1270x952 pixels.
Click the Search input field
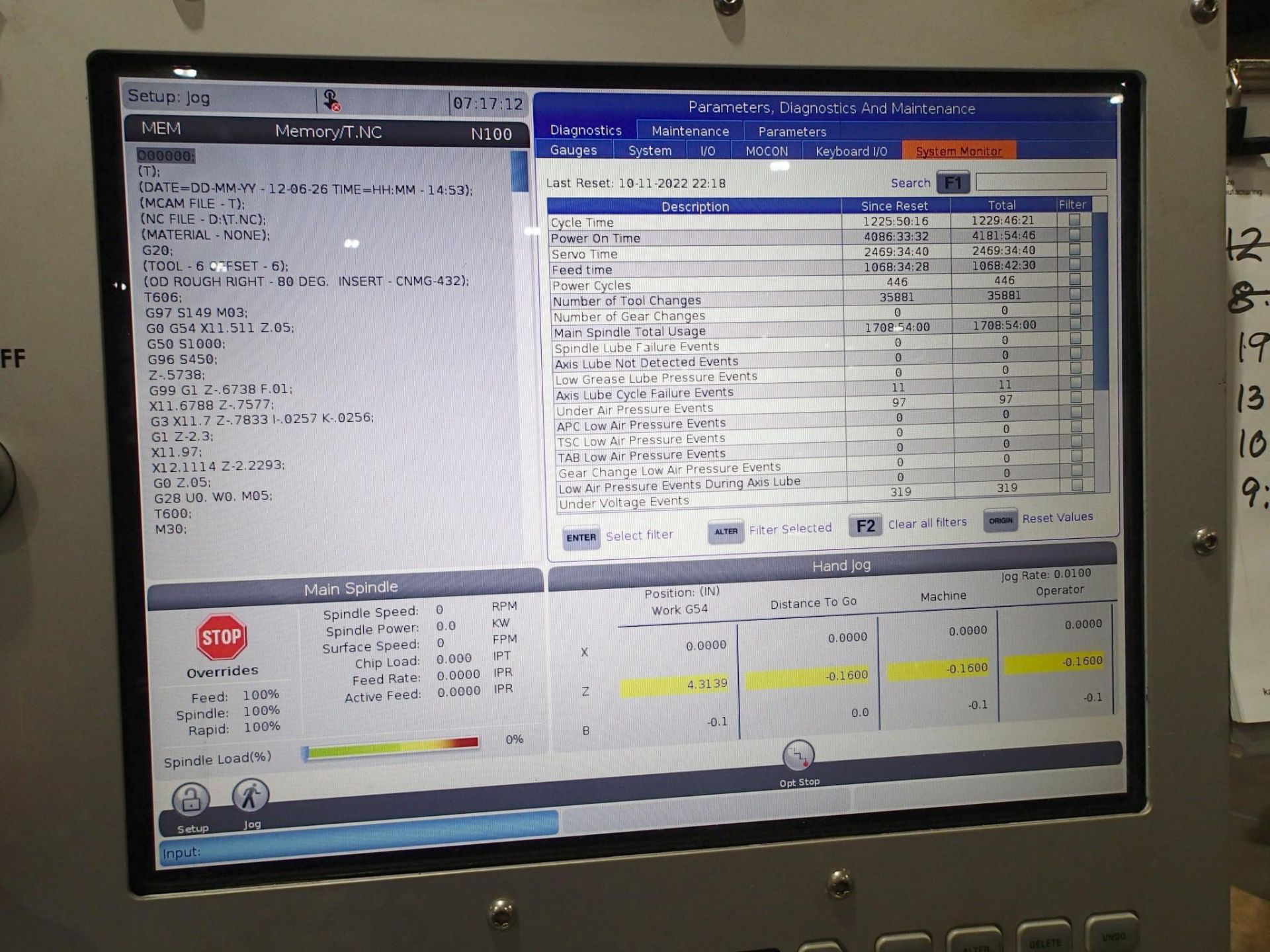pyautogui.click(x=1040, y=182)
